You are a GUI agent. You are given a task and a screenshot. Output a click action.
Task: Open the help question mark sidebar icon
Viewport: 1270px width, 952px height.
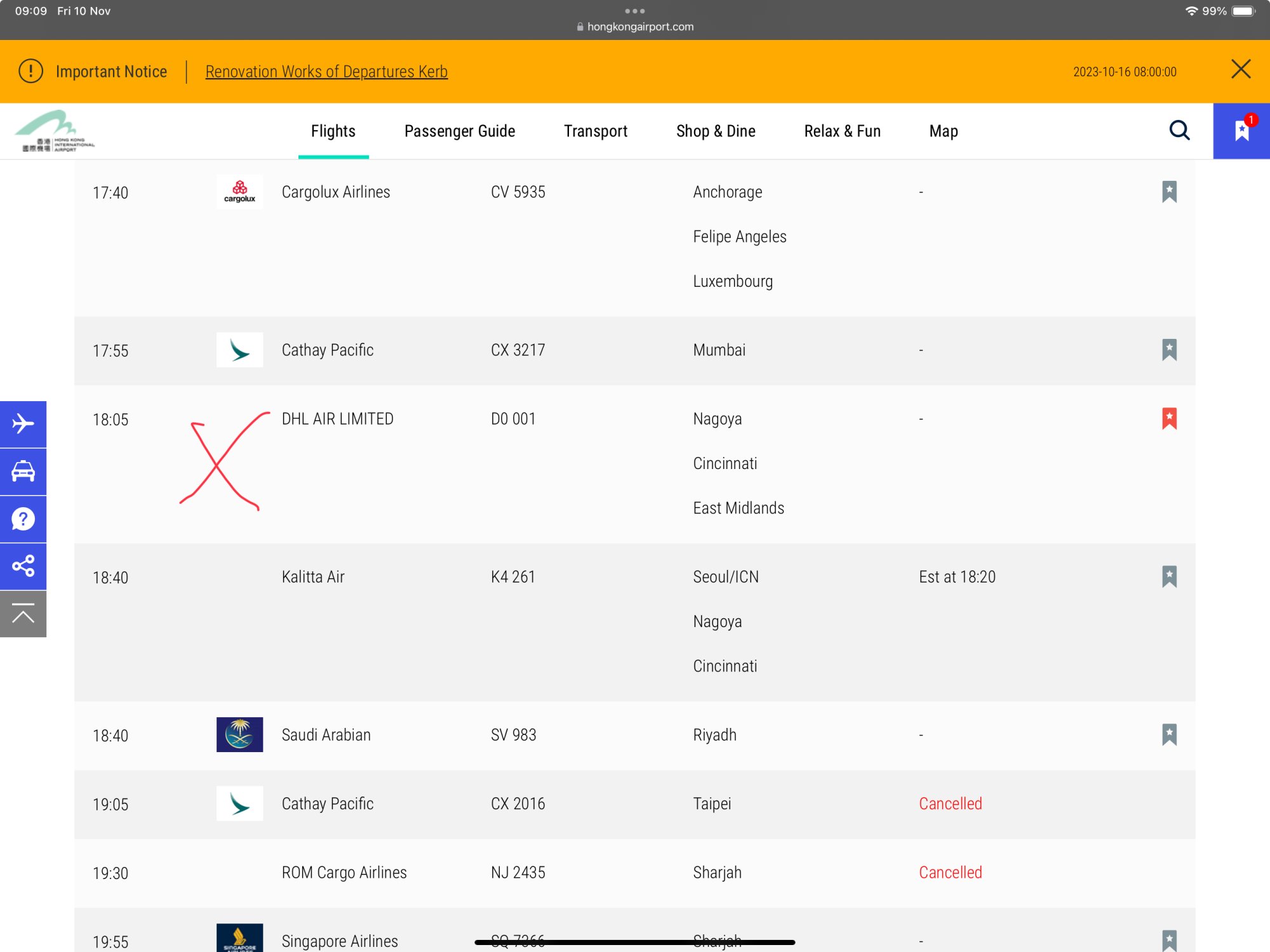click(23, 519)
